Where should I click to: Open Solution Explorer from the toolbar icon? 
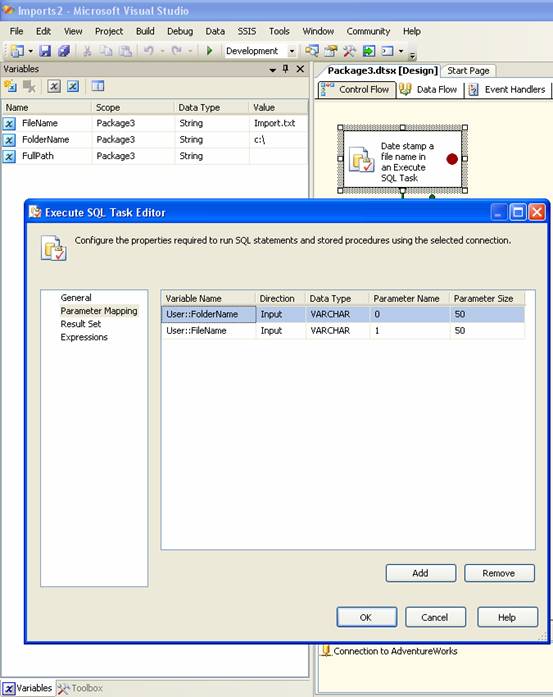click(312, 51)
